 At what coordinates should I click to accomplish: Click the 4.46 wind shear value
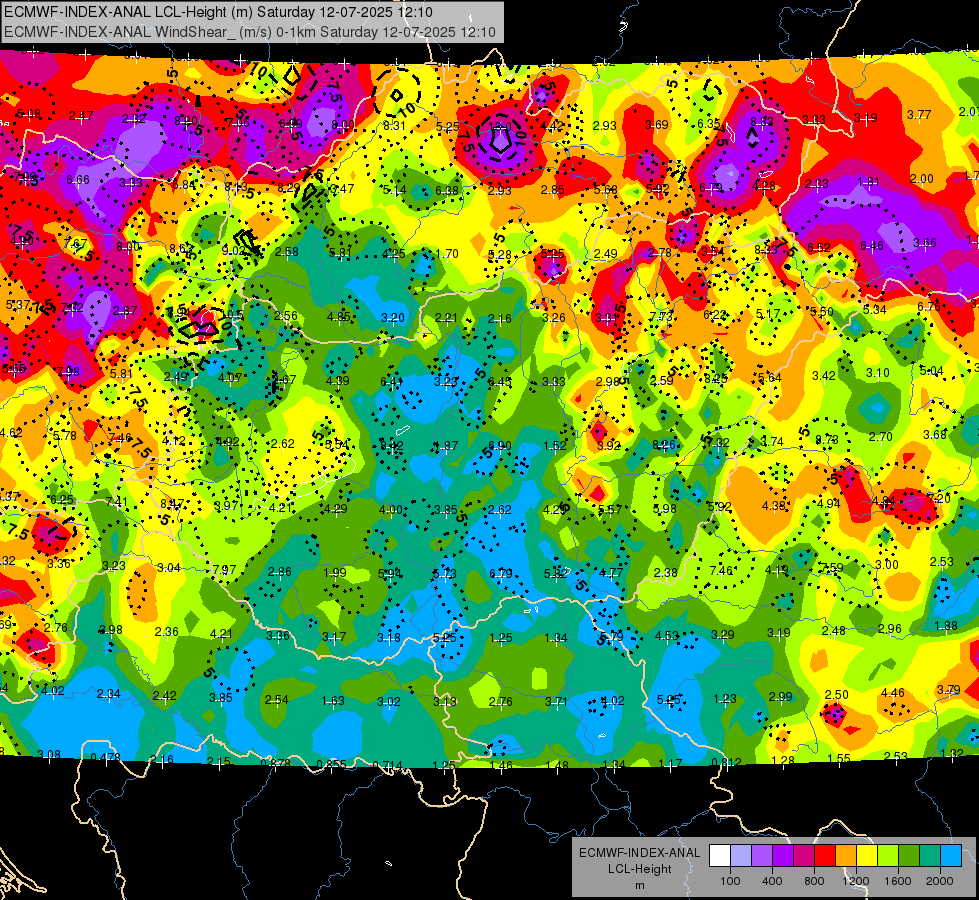pyautogui.click(x=893, y=692)
